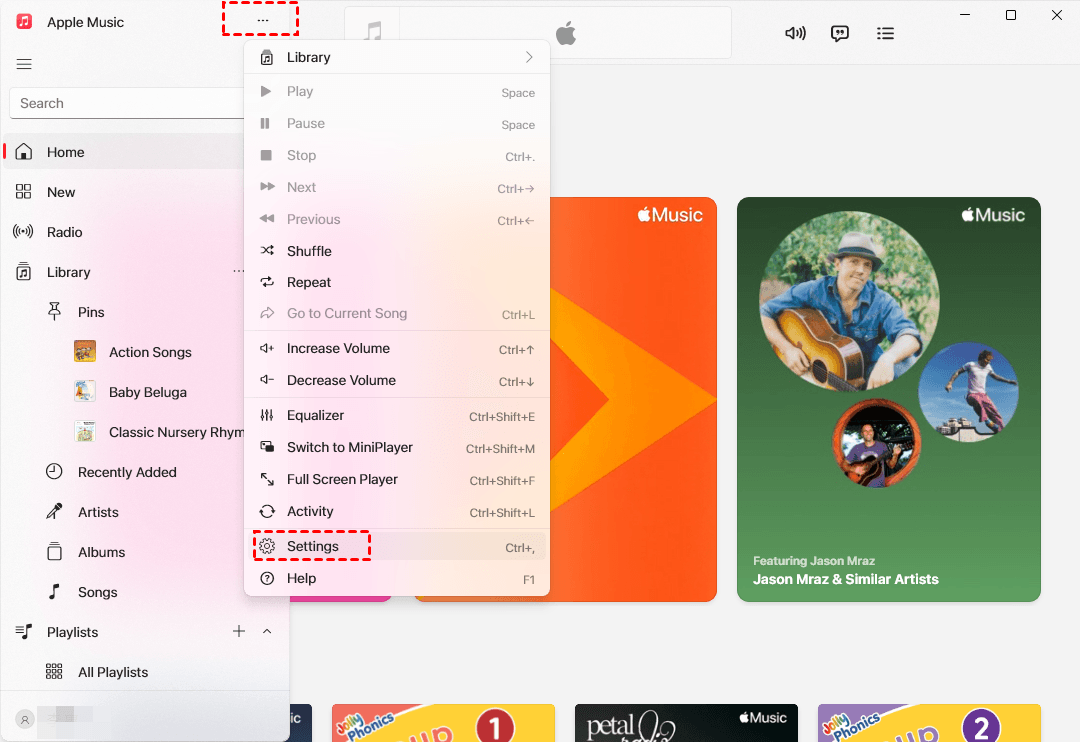Click Increase Volume menu item
This screenshot has width=1080, height=742.
pos(397,349)
